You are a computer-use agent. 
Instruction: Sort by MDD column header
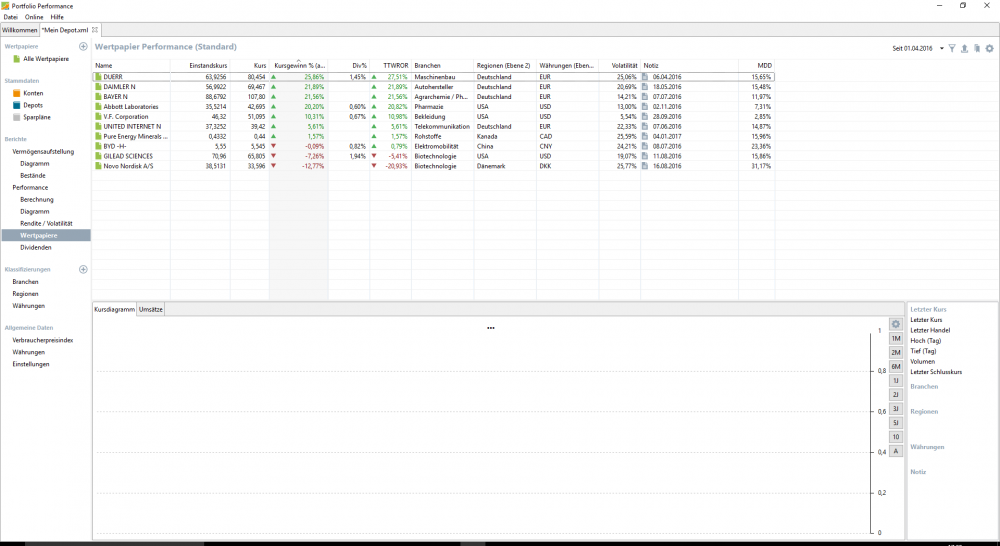[757, 66]
